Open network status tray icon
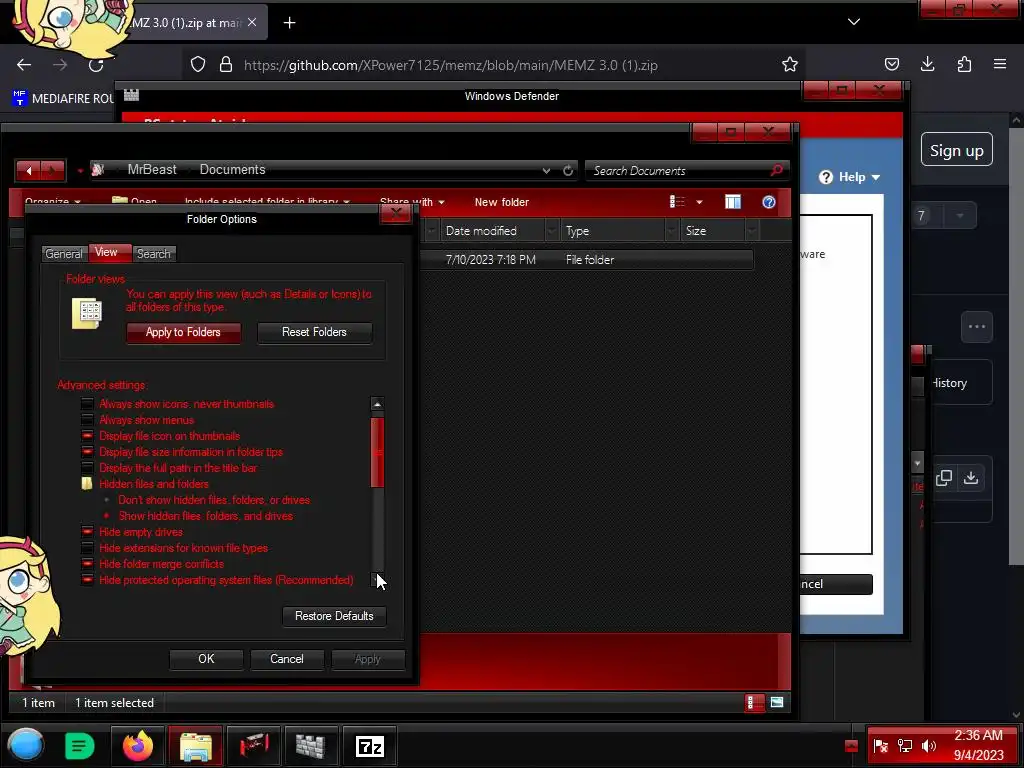Image resolution: width=1024 pixels, height=768 pixels. 904,746
